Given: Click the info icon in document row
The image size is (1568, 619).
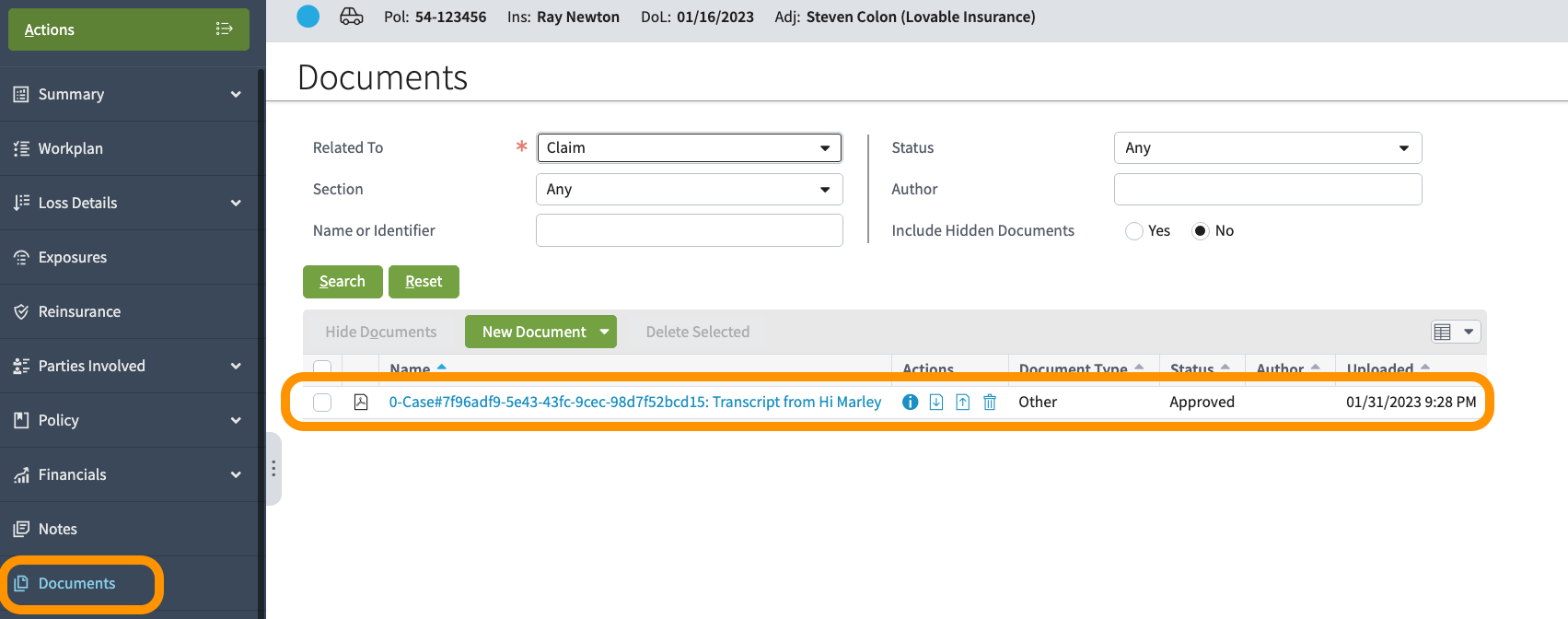Looking at the screenshot, I should pos(910,402).
